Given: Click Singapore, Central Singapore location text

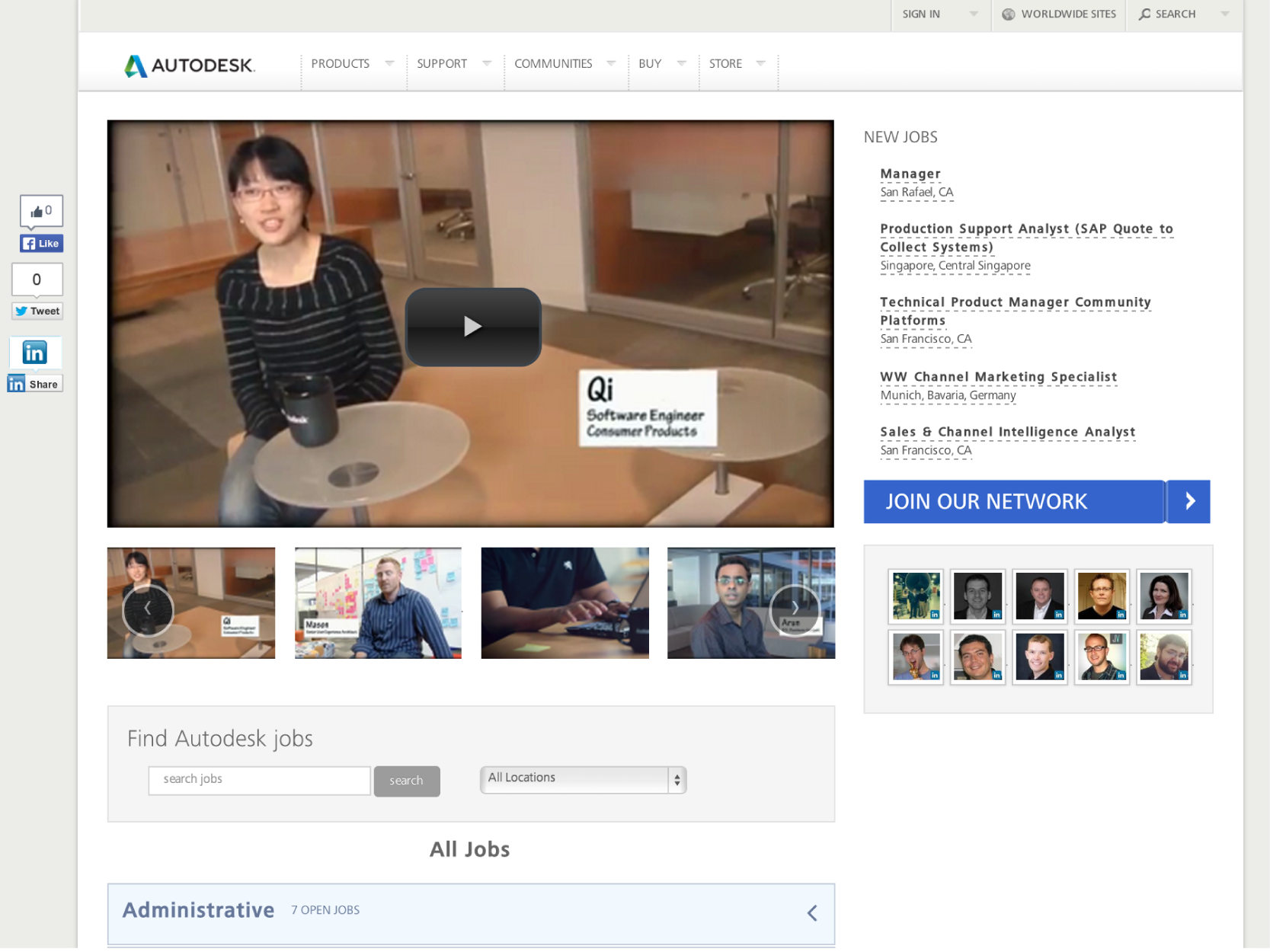Looking at the screenshot, I should tap(955, 266).
